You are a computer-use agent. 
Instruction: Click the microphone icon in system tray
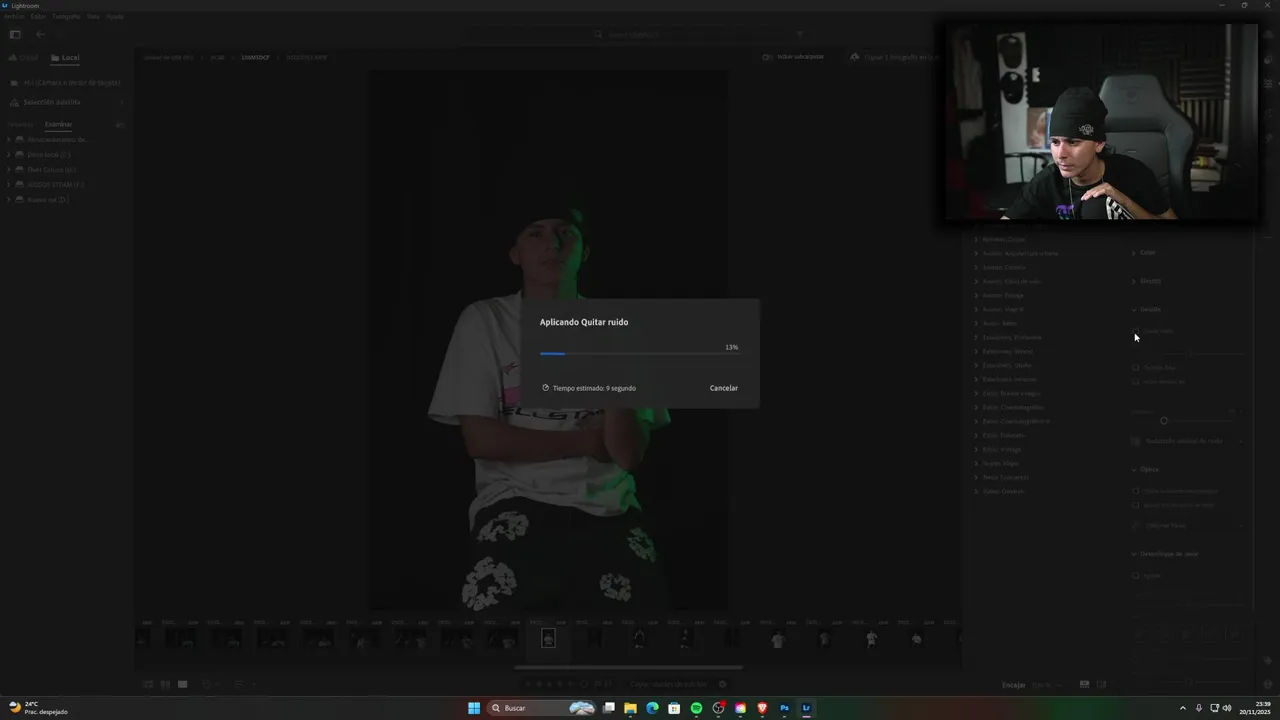[1199, 708]
